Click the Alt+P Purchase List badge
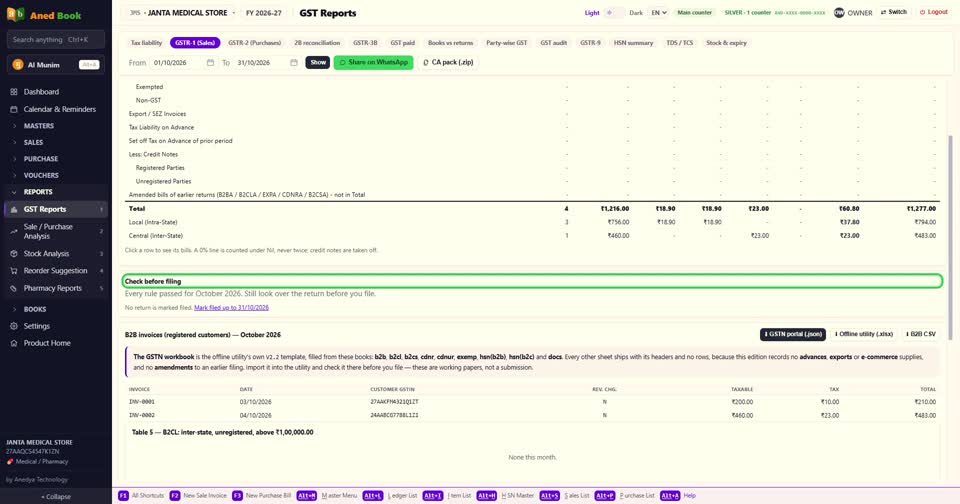The image size is (960, 504). click(x=604, y=495)
